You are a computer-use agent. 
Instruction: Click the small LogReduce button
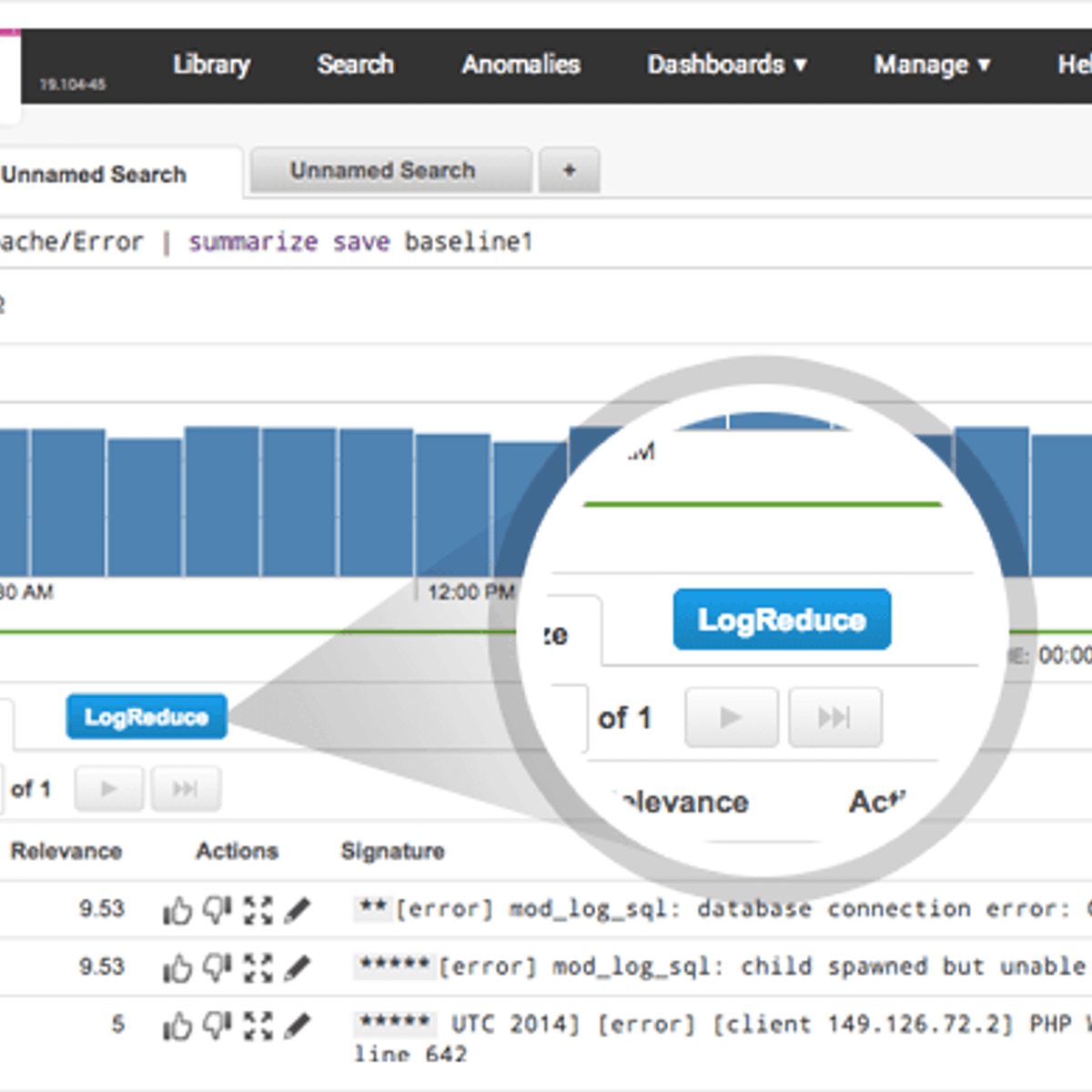[x=147, y=717]
